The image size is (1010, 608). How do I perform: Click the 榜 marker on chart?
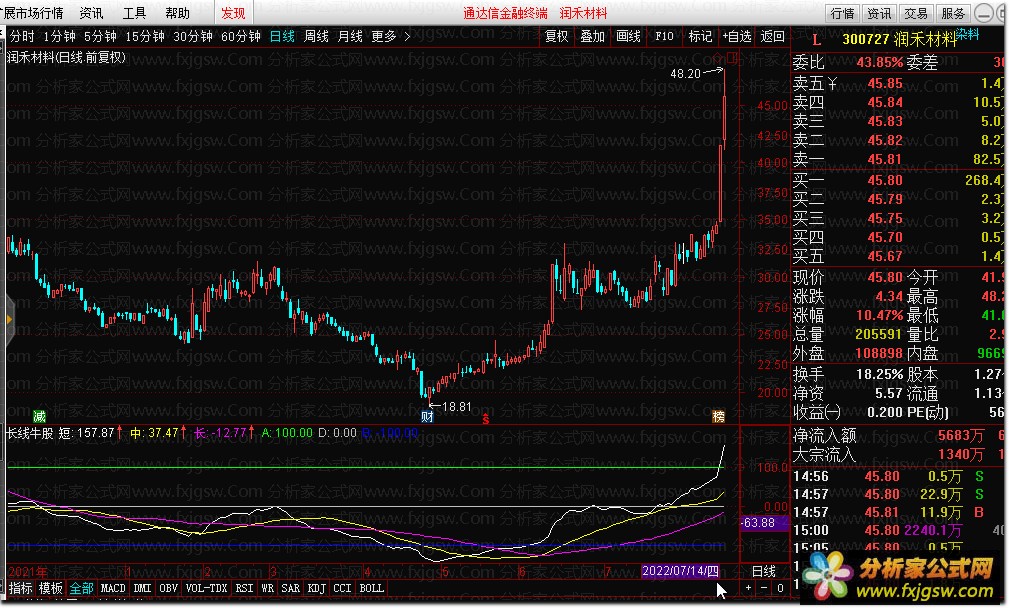click(x=718, y=416)
